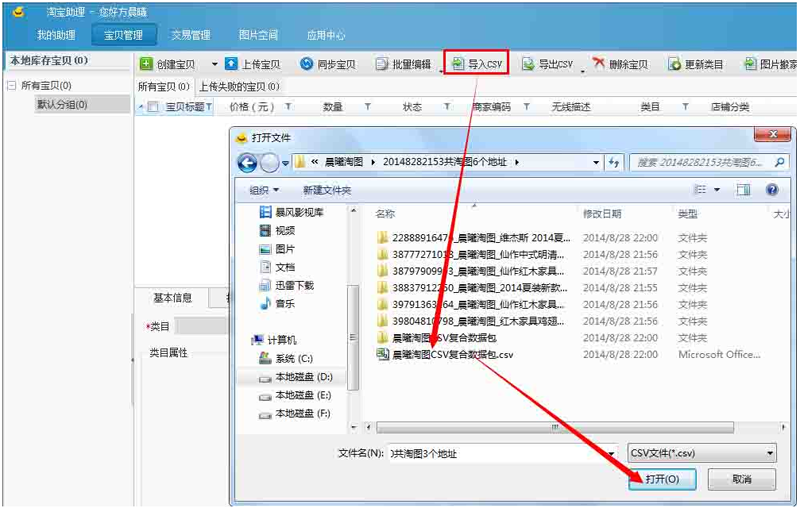Select 音乐 library in navigation pane
The height and width of the screenshot is (508, 800).
coord(278,304)
